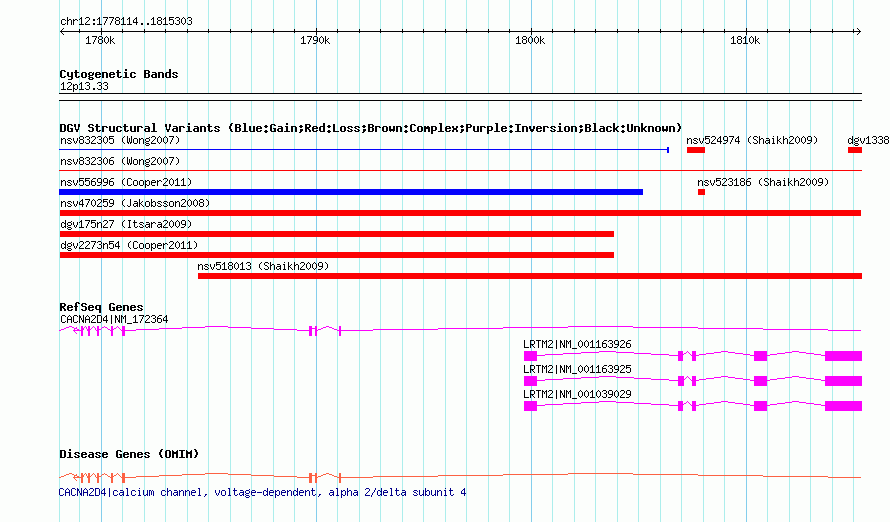
Task: Select the Disease Genes (OMIM) track title
Action: [x=129, y=454]
